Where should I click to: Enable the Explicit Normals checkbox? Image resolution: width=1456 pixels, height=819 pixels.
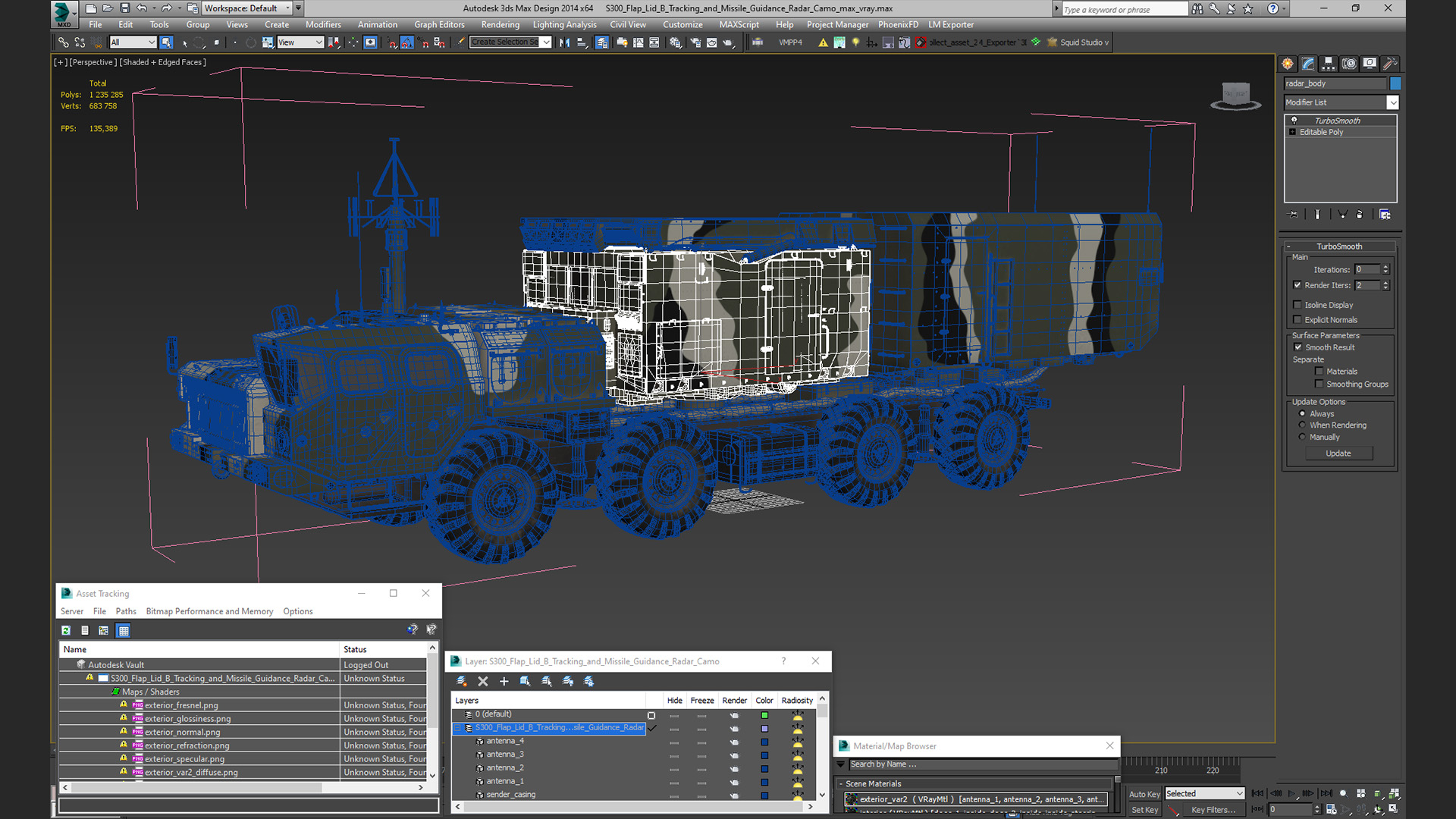(1298, 320)
